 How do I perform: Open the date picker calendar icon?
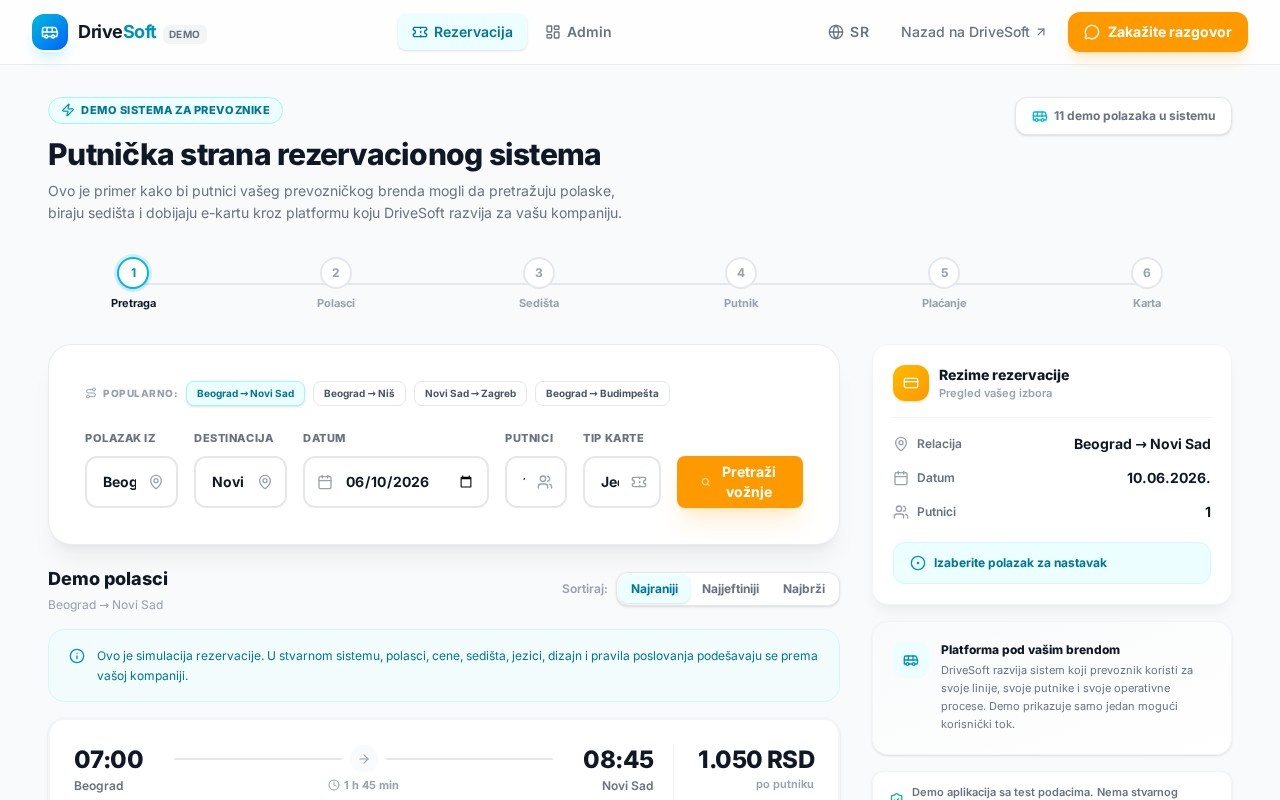(466, 482)
